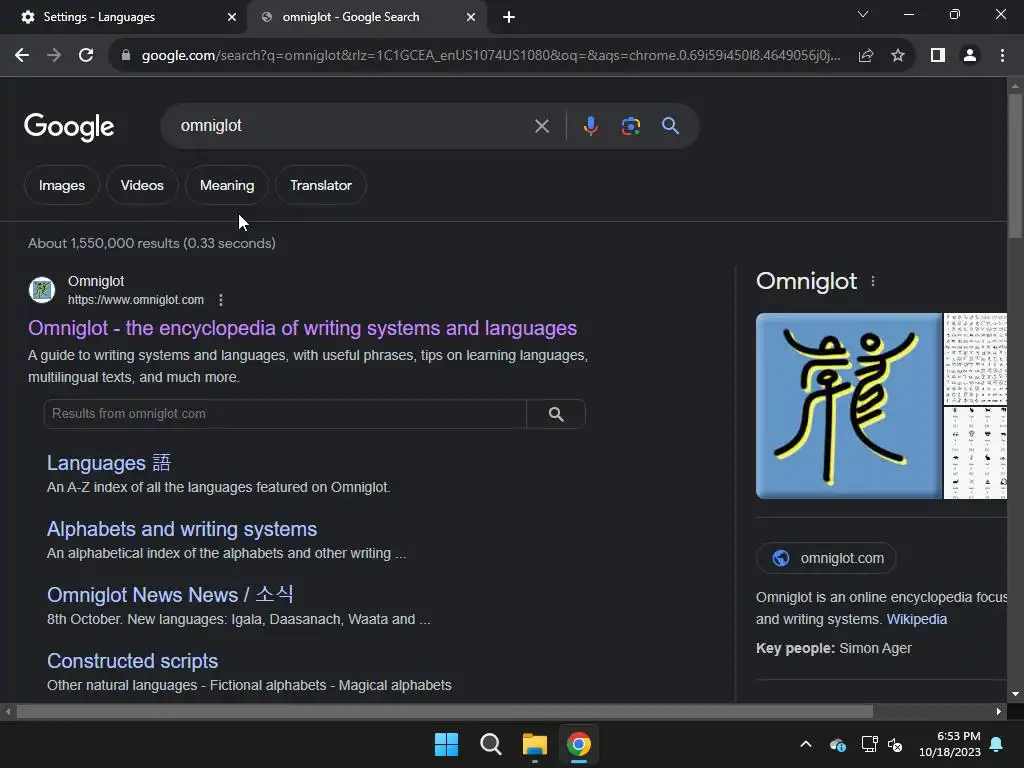Open Chrome side panel
The height and width of the screenshot is (768, 1024).
pyautogui.click(x=938, y=56)
